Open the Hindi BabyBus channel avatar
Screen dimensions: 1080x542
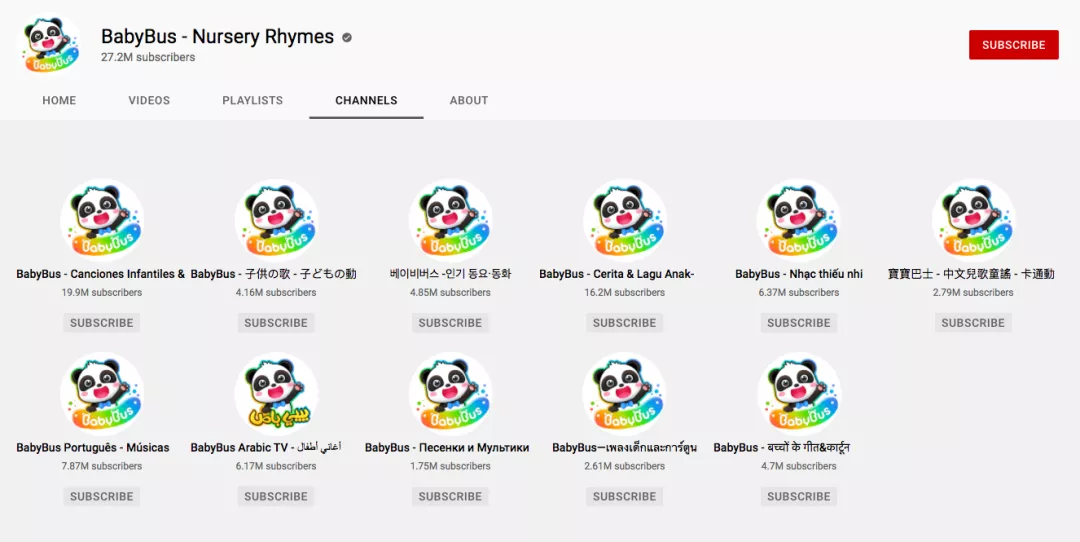coord(799,393)
